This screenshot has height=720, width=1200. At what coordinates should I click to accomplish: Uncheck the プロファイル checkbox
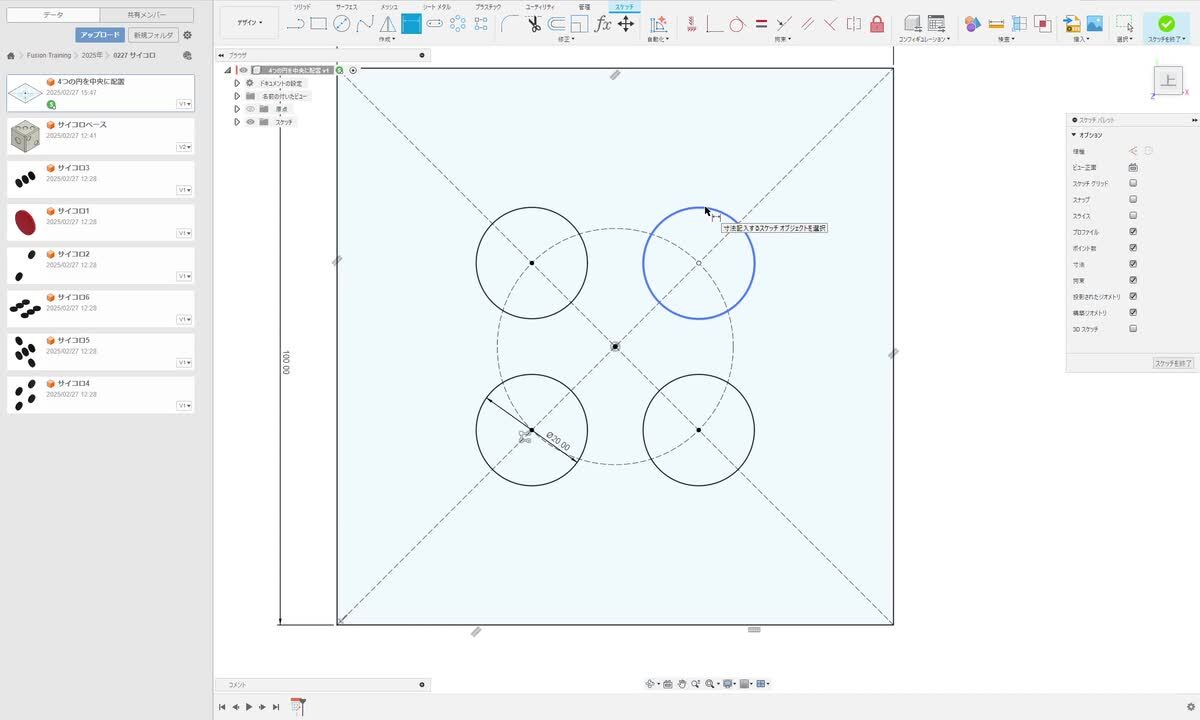(1133, 232)
